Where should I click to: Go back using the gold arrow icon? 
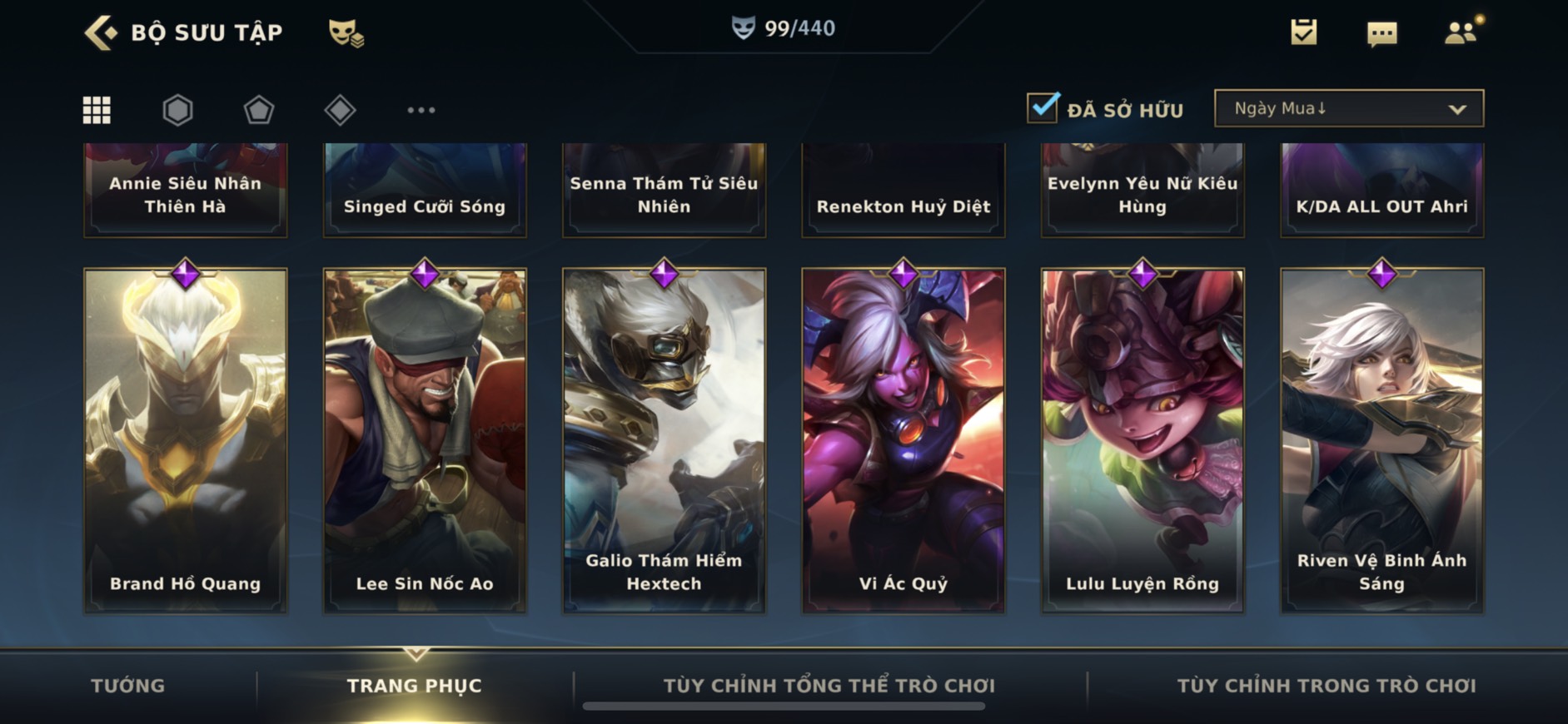101,32
